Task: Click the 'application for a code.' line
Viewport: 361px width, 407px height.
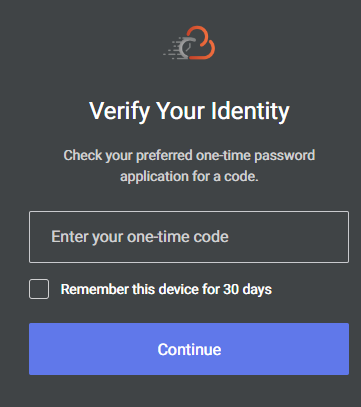Action: [x=189, y=176]
